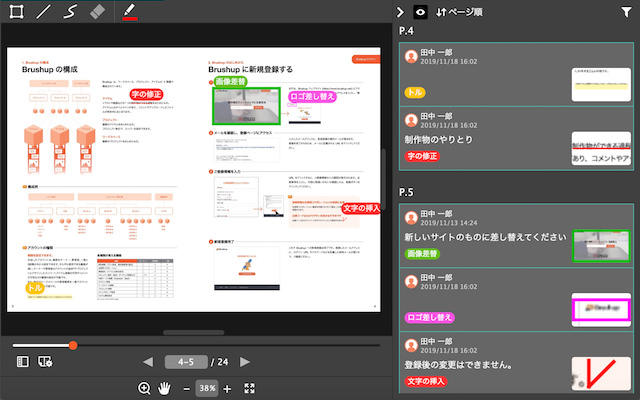Select the 画像差替 annotation label on page
The height and width of the screenshot is (400, 640).
(231, 82)
